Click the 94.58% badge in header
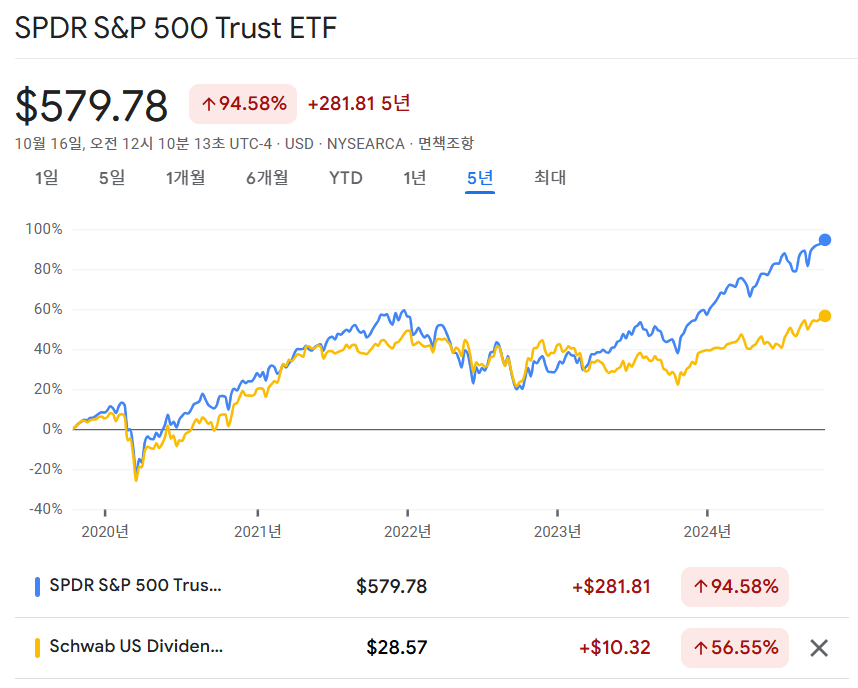The width and height of the screenshot is (858, 688). pyautogui.click(x=243, y=103)
